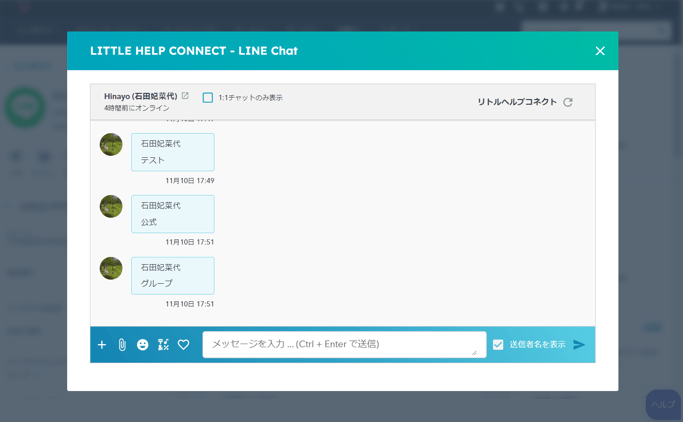Open the ヘルプ help button
Image resolution: width=683 pixels, height=422 pixels.
[663, 405]
